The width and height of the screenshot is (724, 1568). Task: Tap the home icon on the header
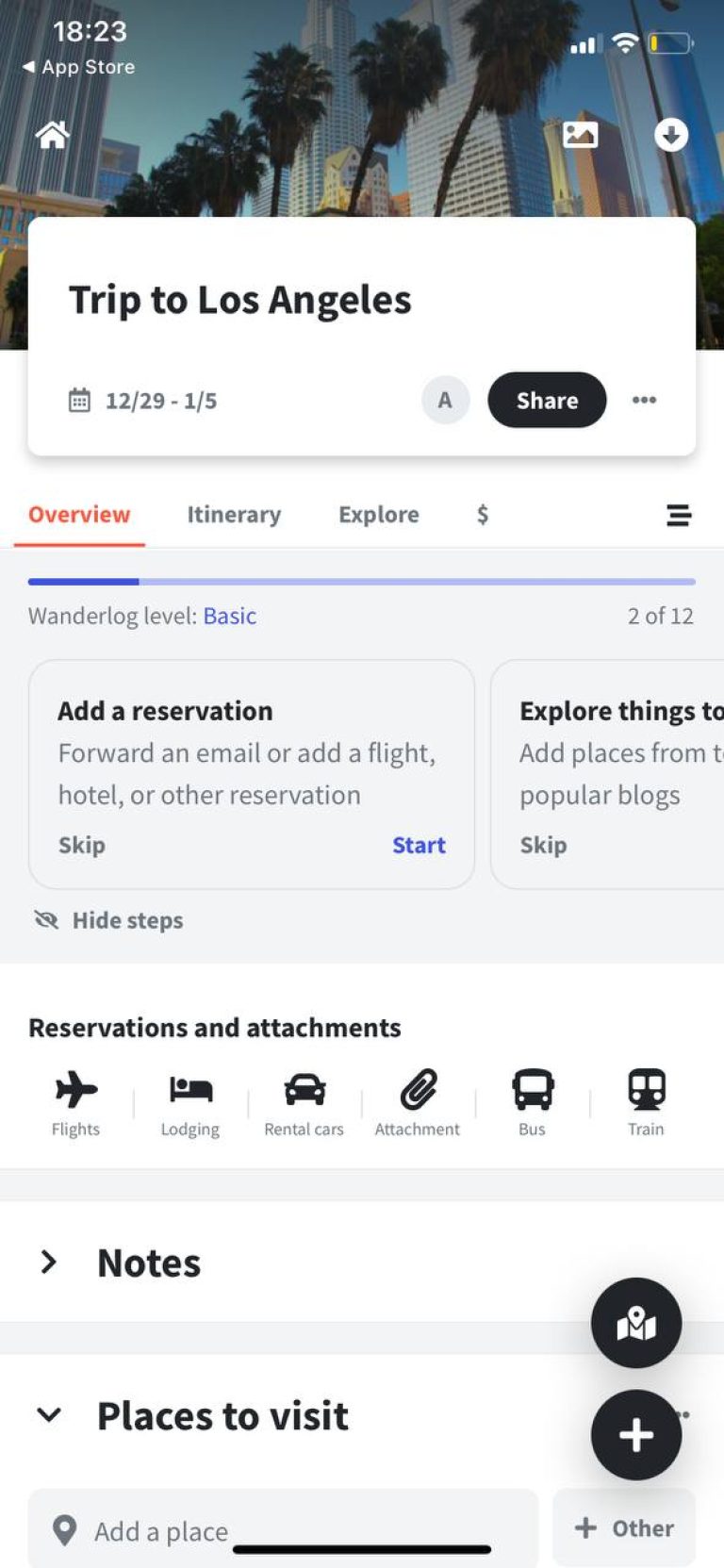[51, 134]
